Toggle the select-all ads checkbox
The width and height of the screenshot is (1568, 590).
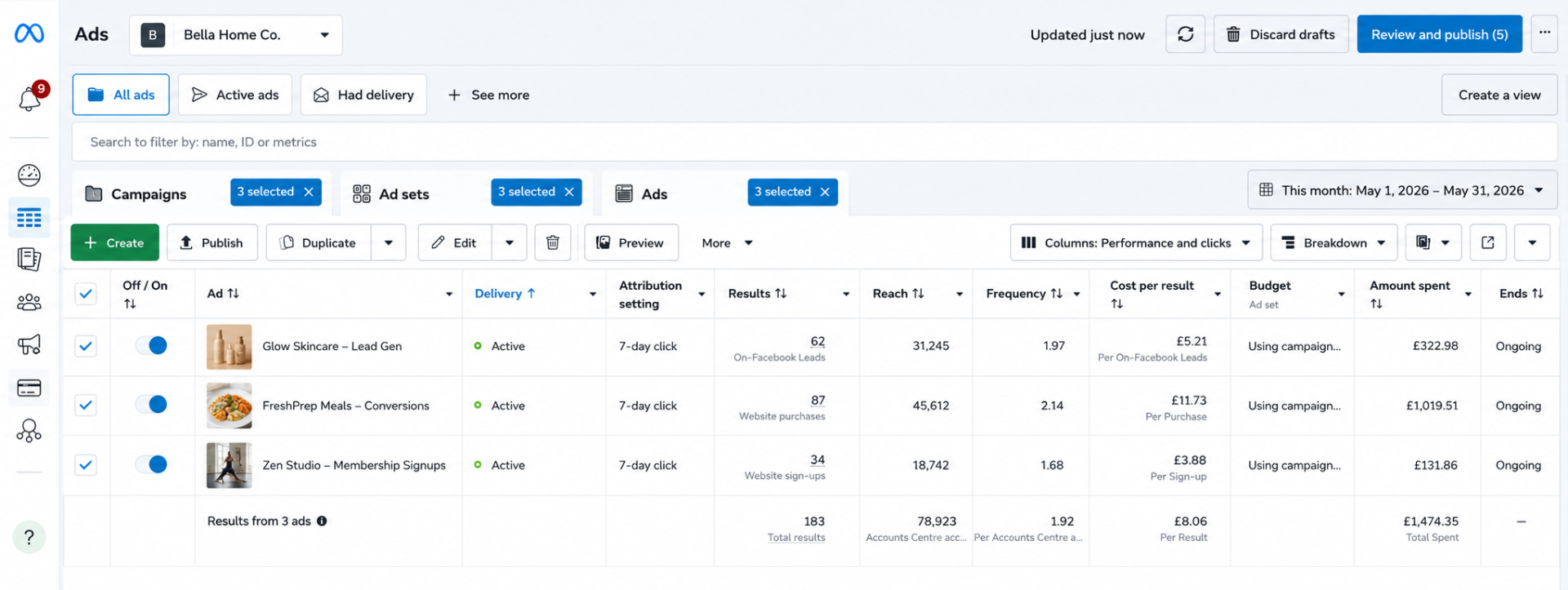point(86,294)
